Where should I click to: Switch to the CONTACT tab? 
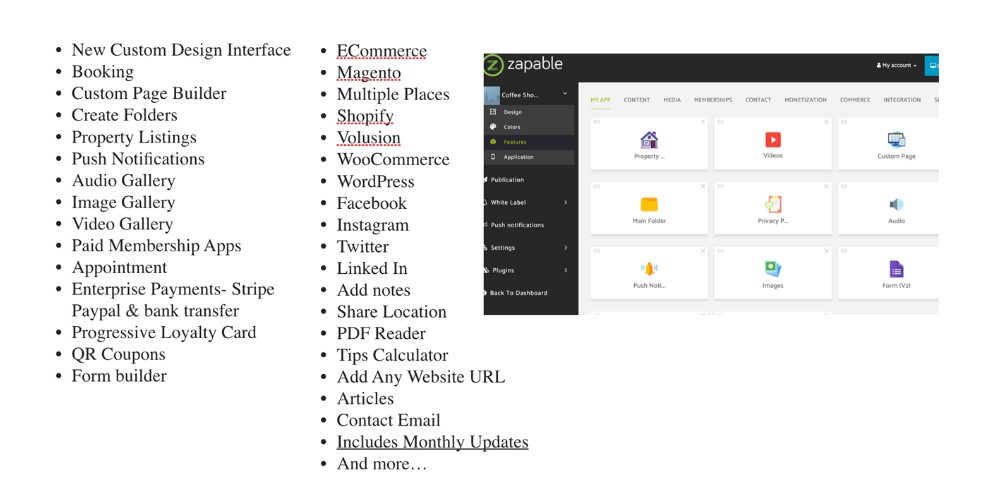pos(758,100)
